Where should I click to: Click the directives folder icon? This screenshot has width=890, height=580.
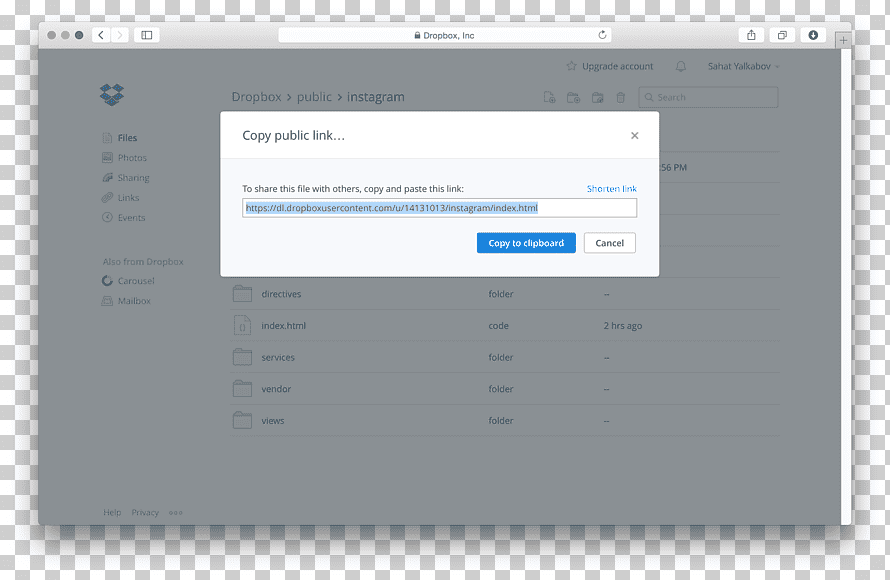(x=242, y=293)
